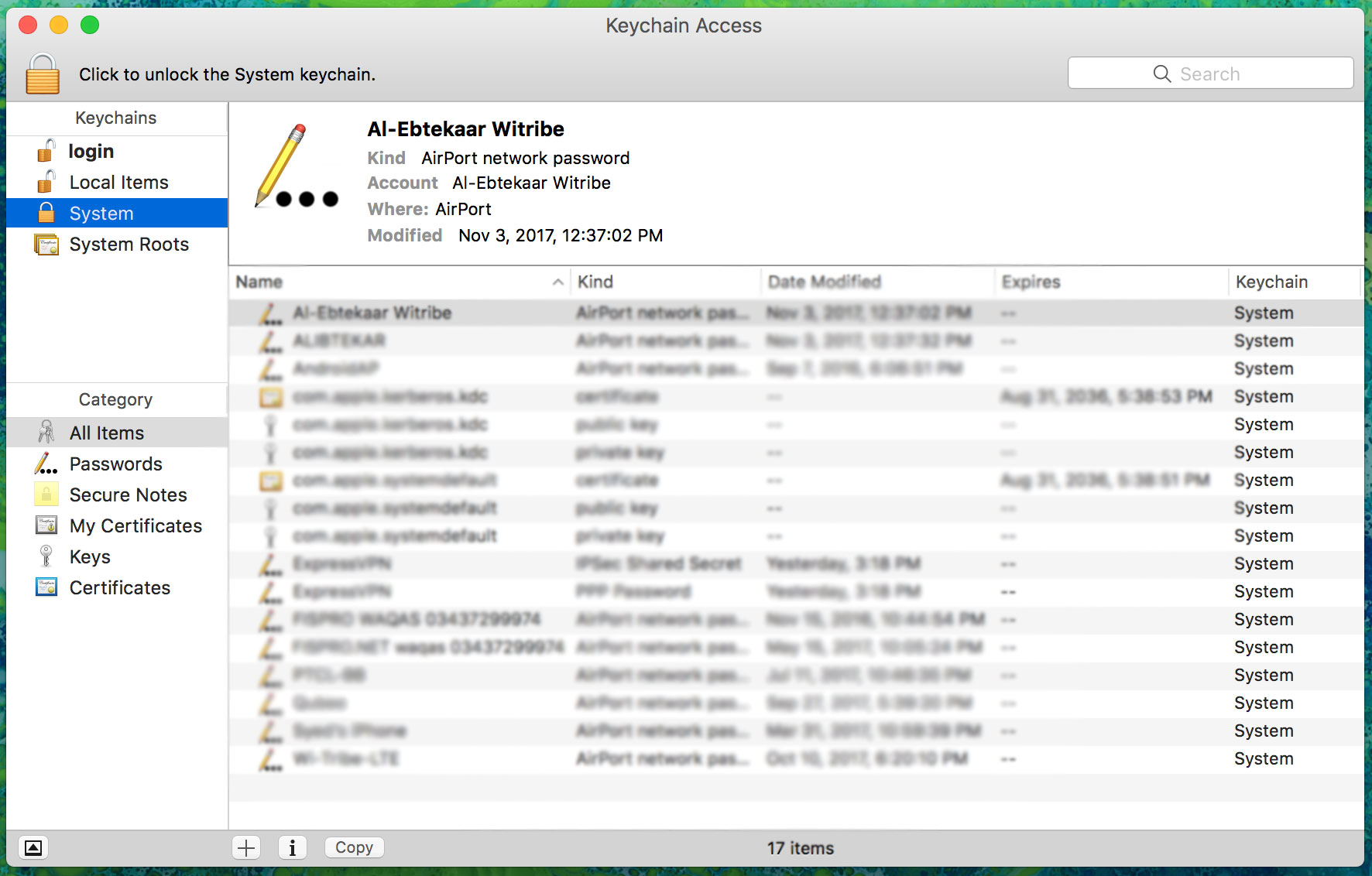Click the Copy button
Viewport: 1372px width, 876px height.
(x=354, y=847)
